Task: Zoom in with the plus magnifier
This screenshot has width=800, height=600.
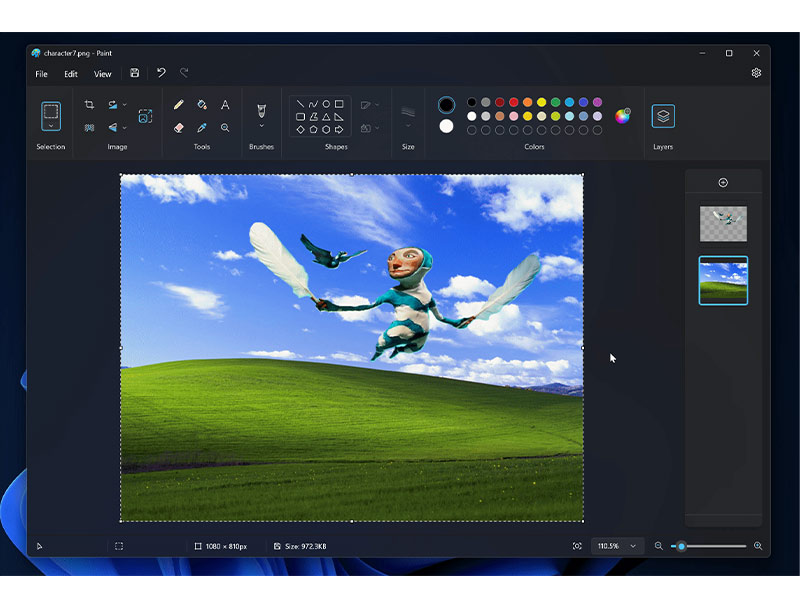Action: tap(758, 546)
